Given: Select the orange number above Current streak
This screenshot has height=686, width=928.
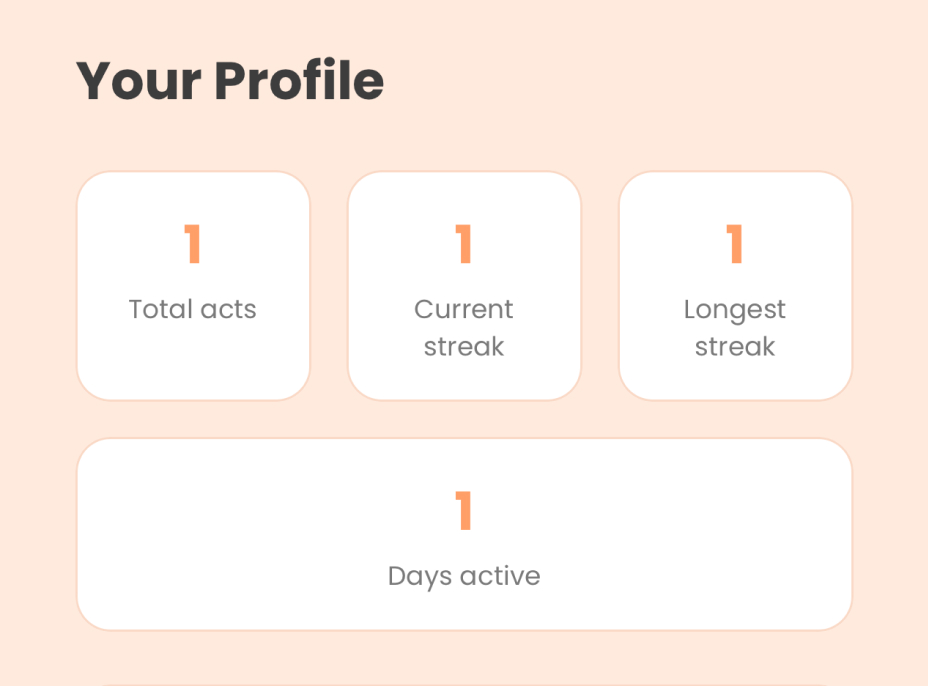Looking at the screenshot, I should (464, 243).
